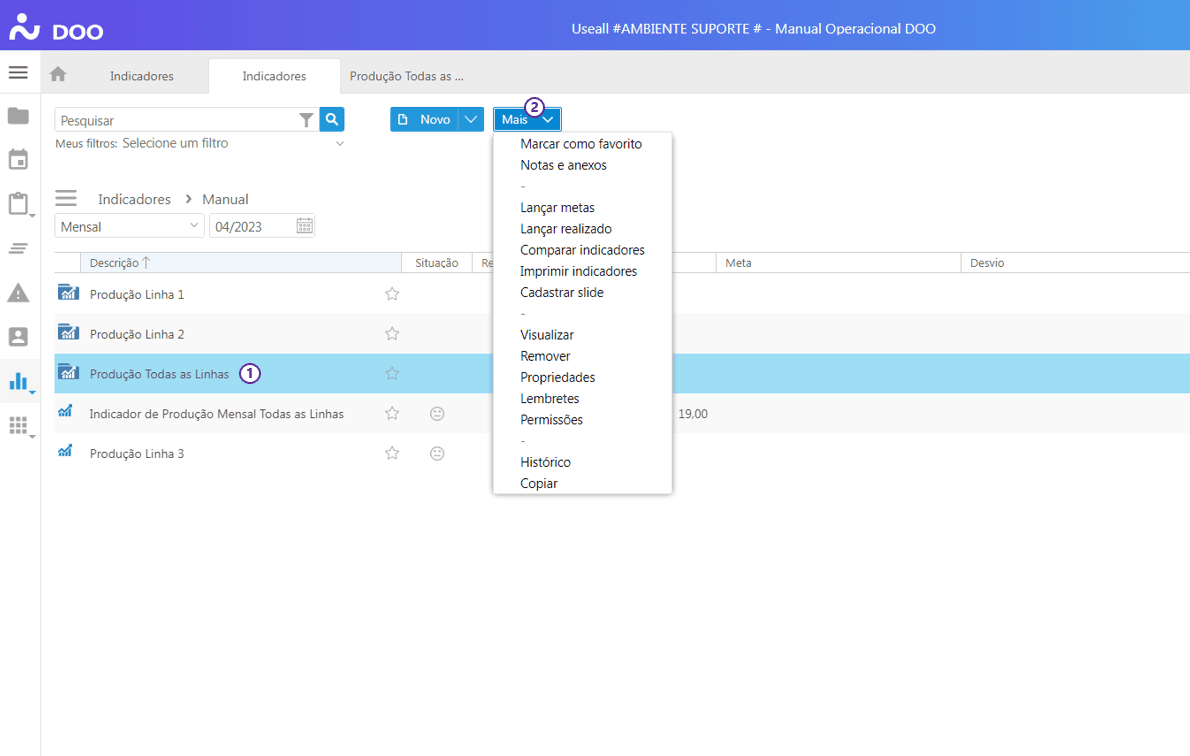Open the date picker calendar icon

304,226
